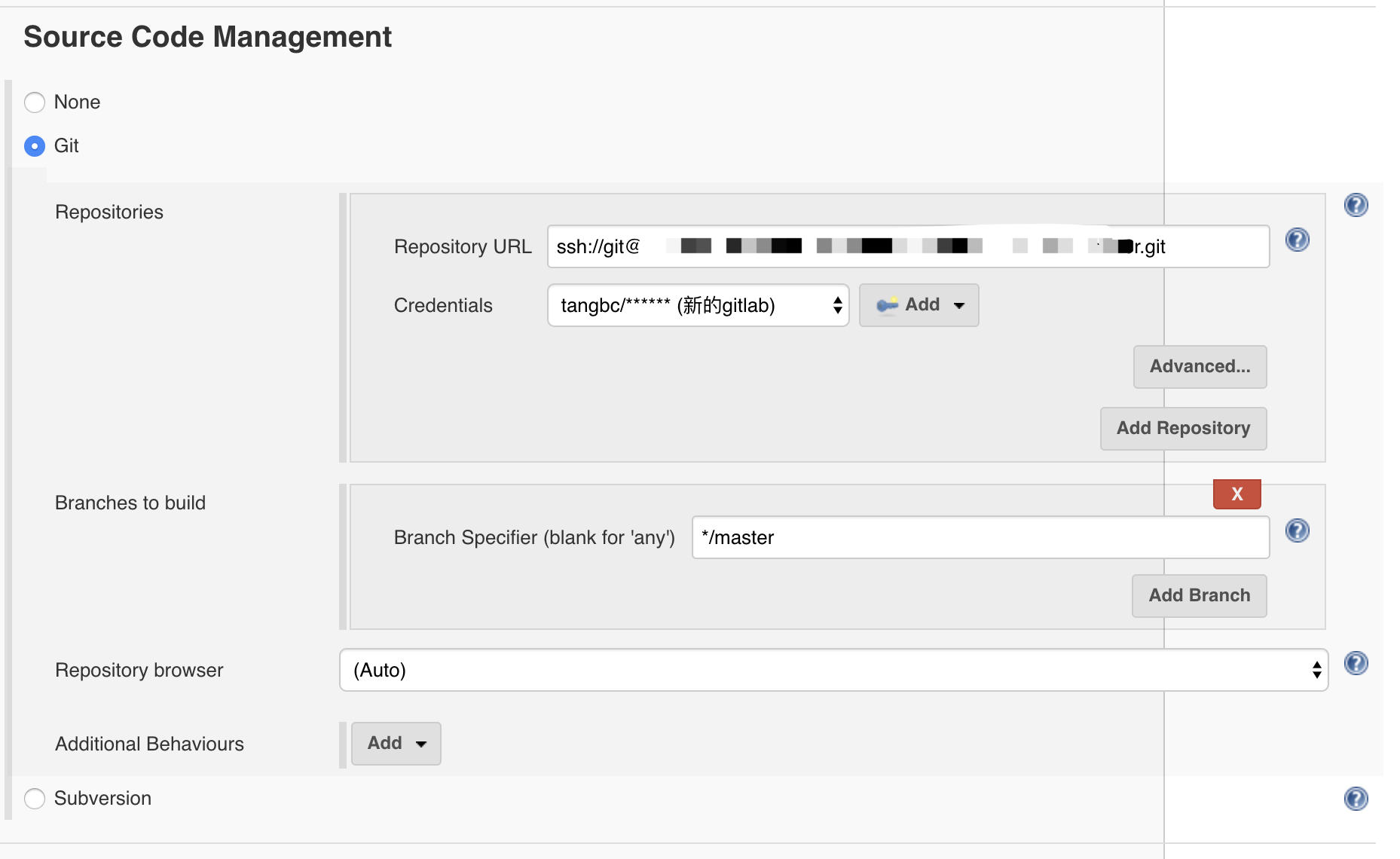1400x859 pixels.
Task: Open Additional Behaviours Add dropdown
Action: pyautogui.click(x=396, y=744)
